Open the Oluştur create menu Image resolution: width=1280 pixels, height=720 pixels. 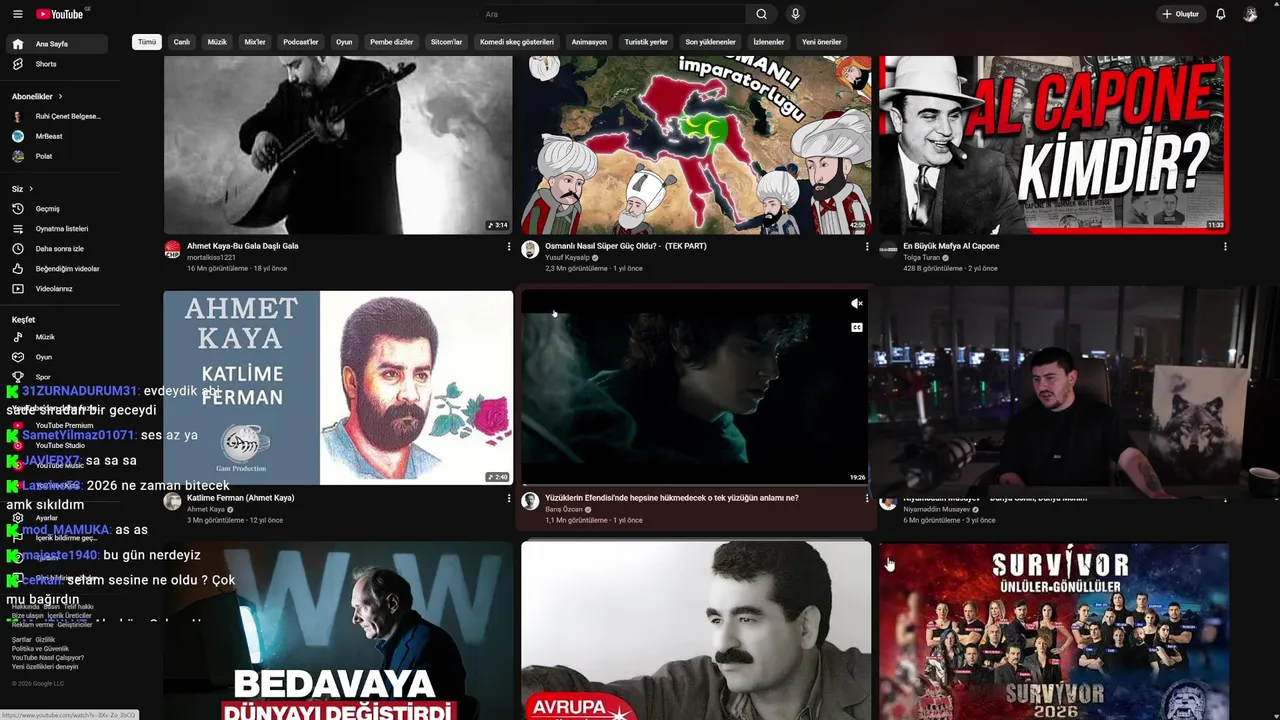[x=1180, y=14]
